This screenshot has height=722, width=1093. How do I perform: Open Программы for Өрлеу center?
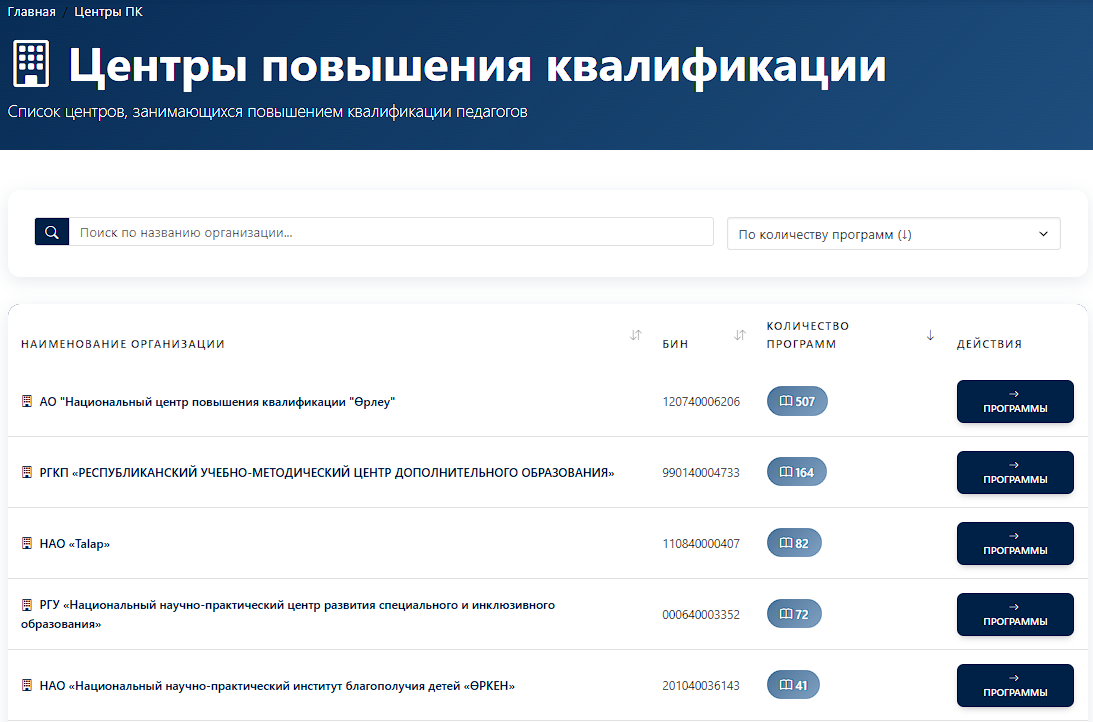(1015, 401)
